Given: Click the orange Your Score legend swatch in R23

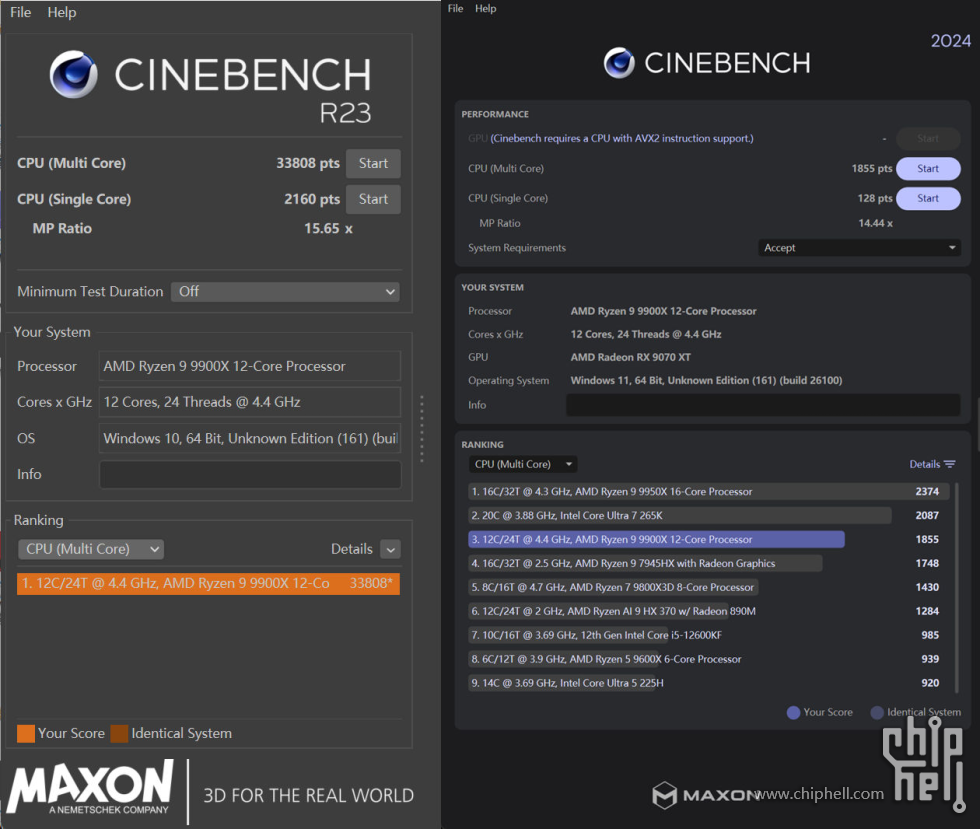Looking at the screenshot, I should 26,733.
